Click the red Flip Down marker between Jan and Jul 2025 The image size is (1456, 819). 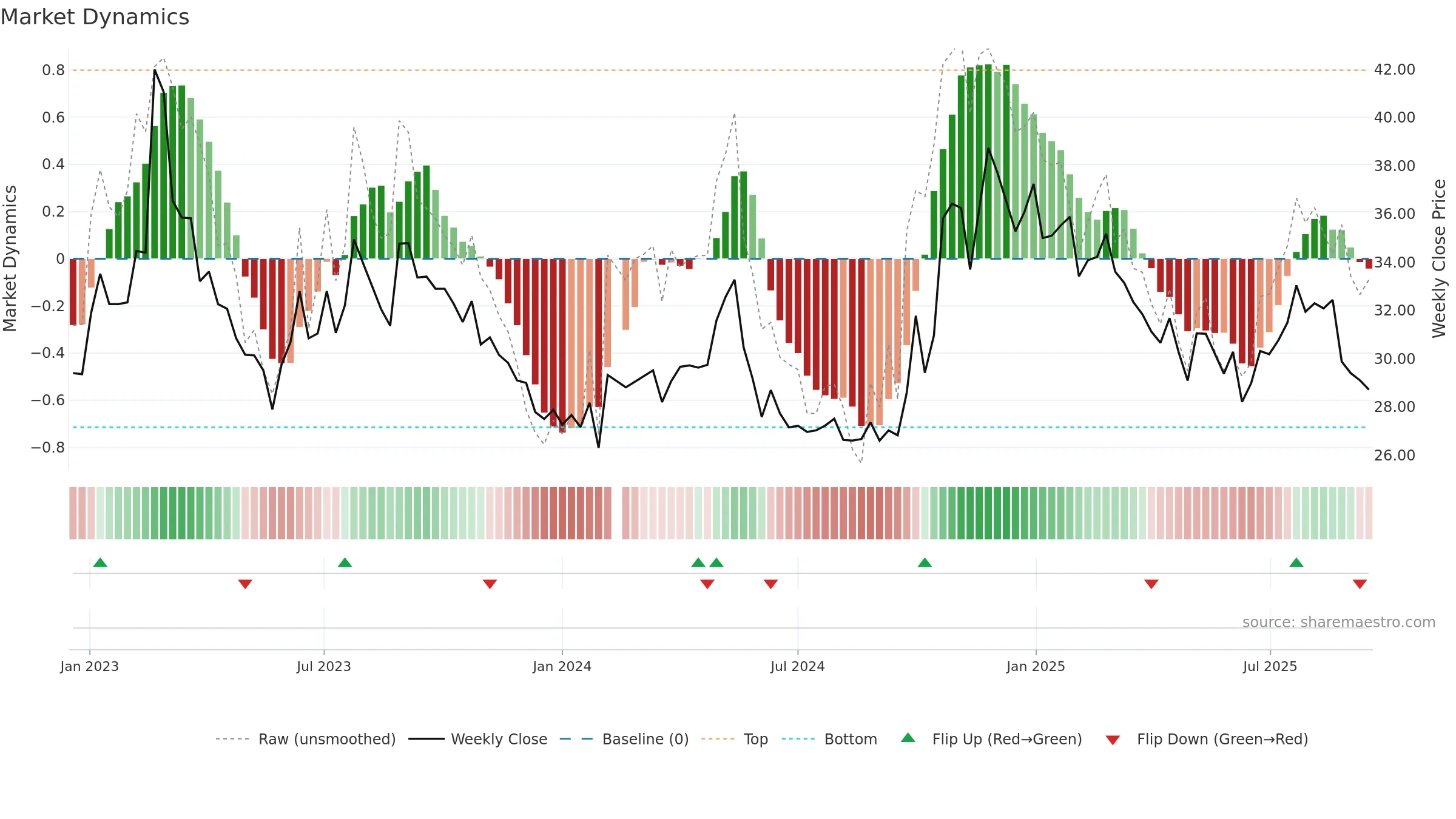click(1151, 584)
